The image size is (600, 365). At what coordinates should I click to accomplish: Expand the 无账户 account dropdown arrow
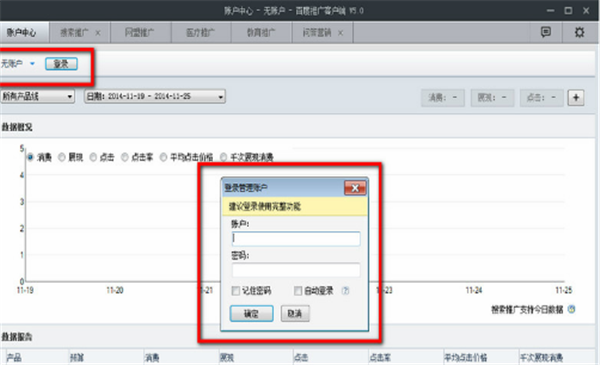click(33, 64)
